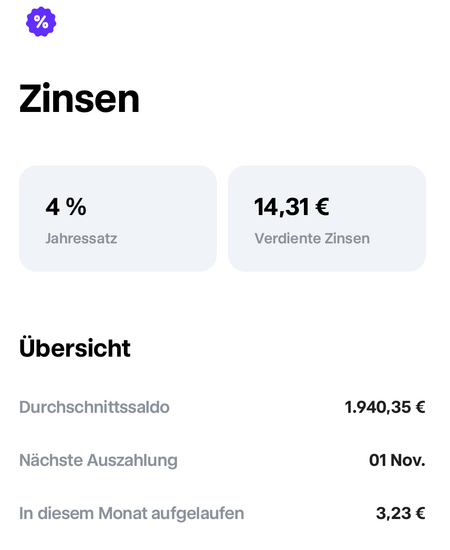Click the euro sign in earned interest card
The height and width of the screenshot is (550, 450).
point(322,206)
